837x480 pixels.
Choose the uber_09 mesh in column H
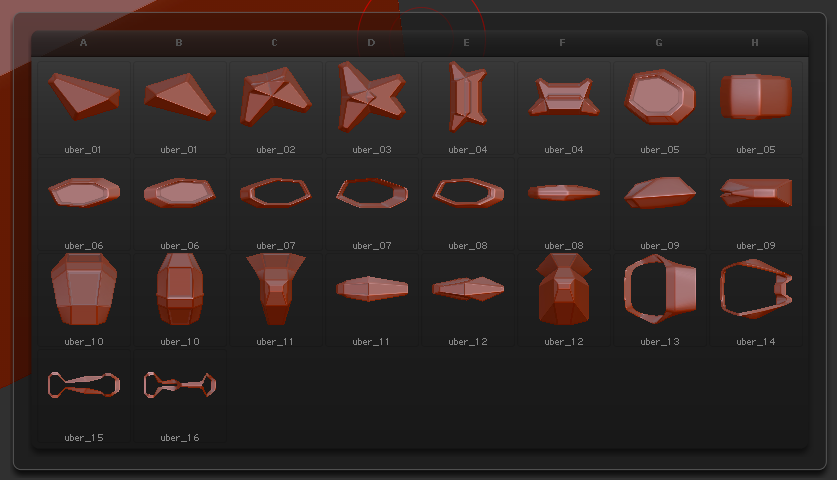point(756,204)
